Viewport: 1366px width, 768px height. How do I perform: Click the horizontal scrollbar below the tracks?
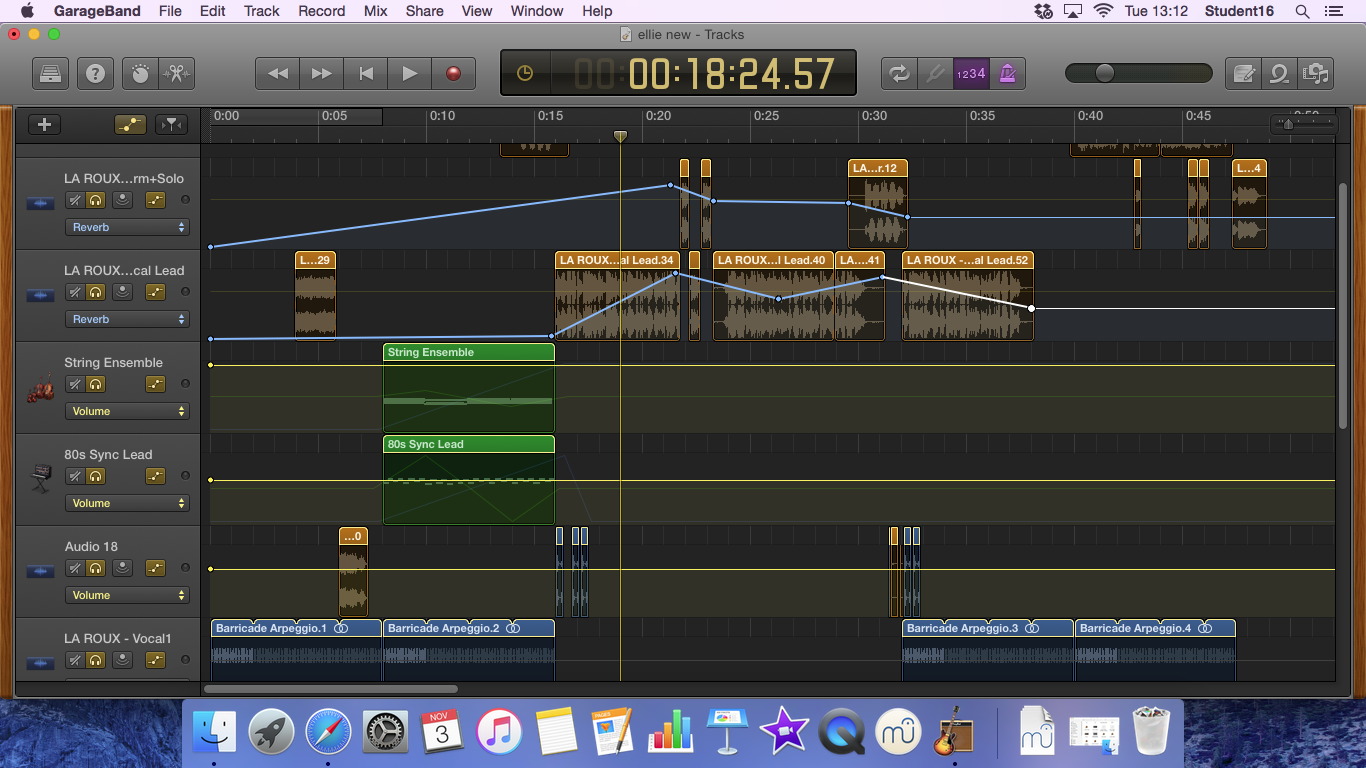[x=331, y=689]
